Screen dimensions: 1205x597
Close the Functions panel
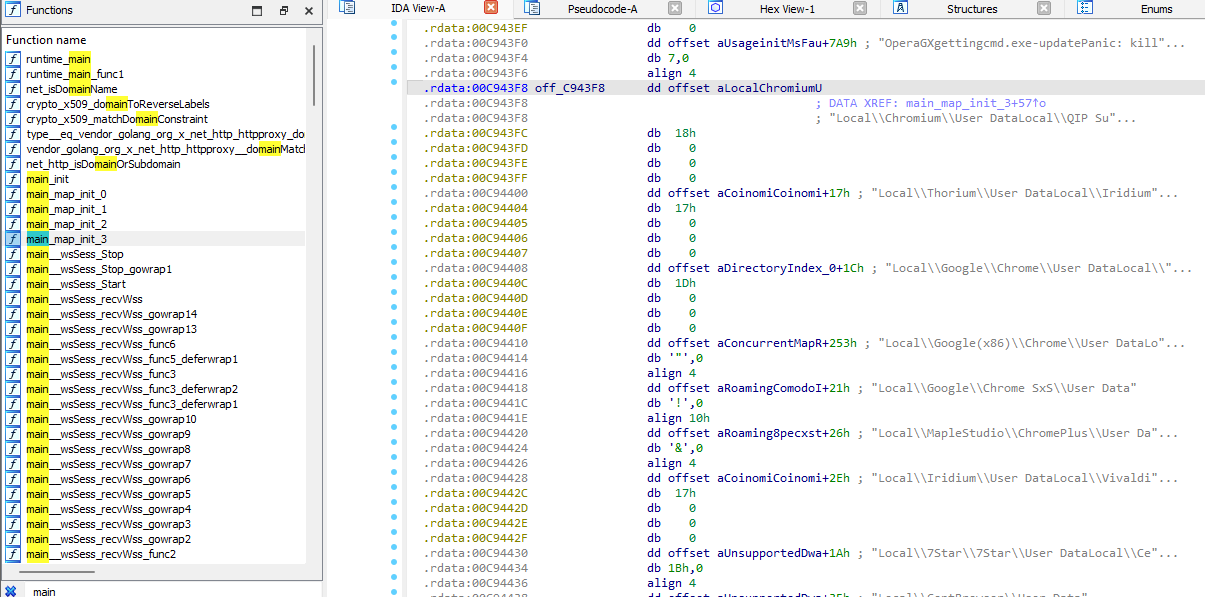pos(308,11)
